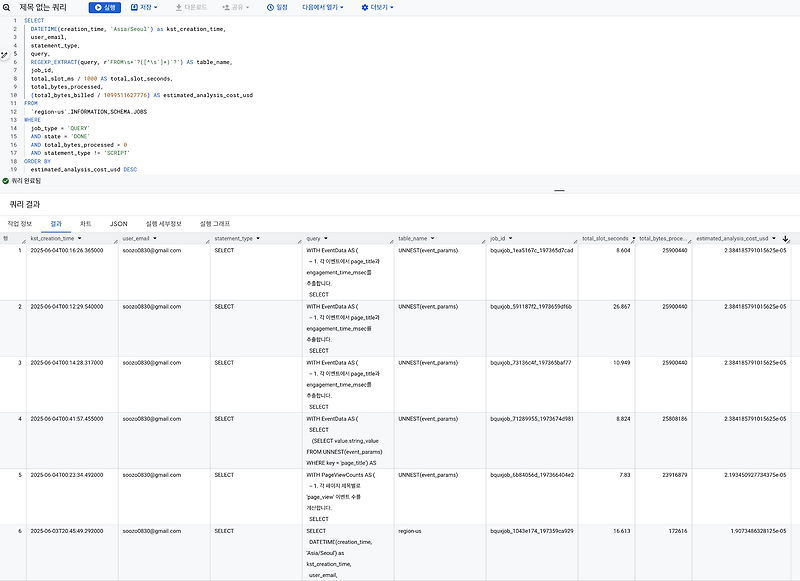
Task: Click job_id bquxjob_71289955_1973674d981
Action: click(532, 419)
